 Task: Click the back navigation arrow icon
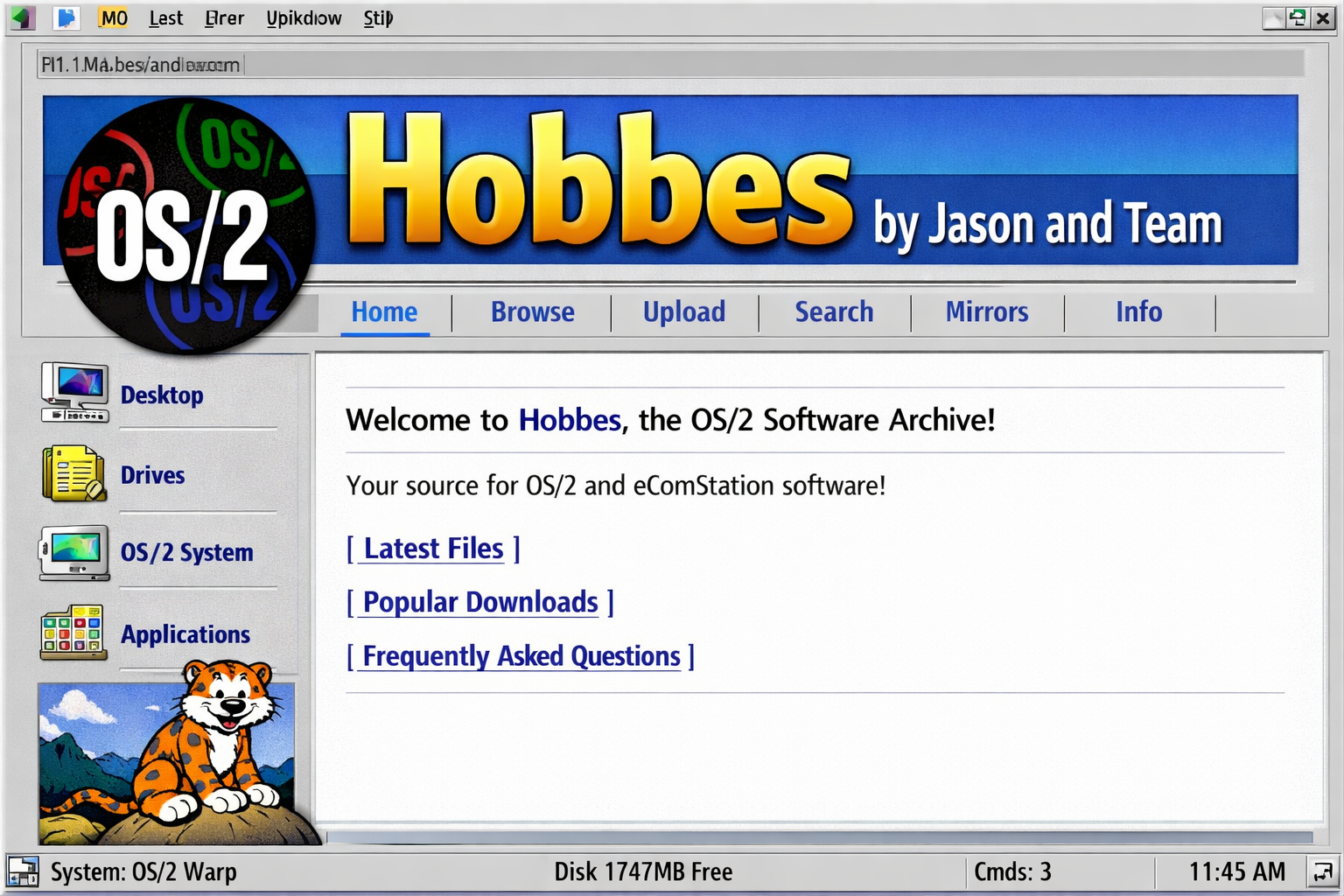[21, 17]
